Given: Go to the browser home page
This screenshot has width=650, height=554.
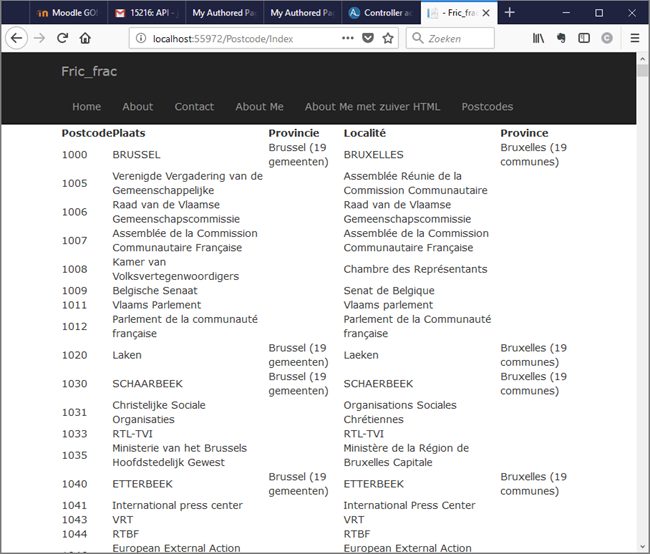Looking at the screenshot, I should point(86,38).
